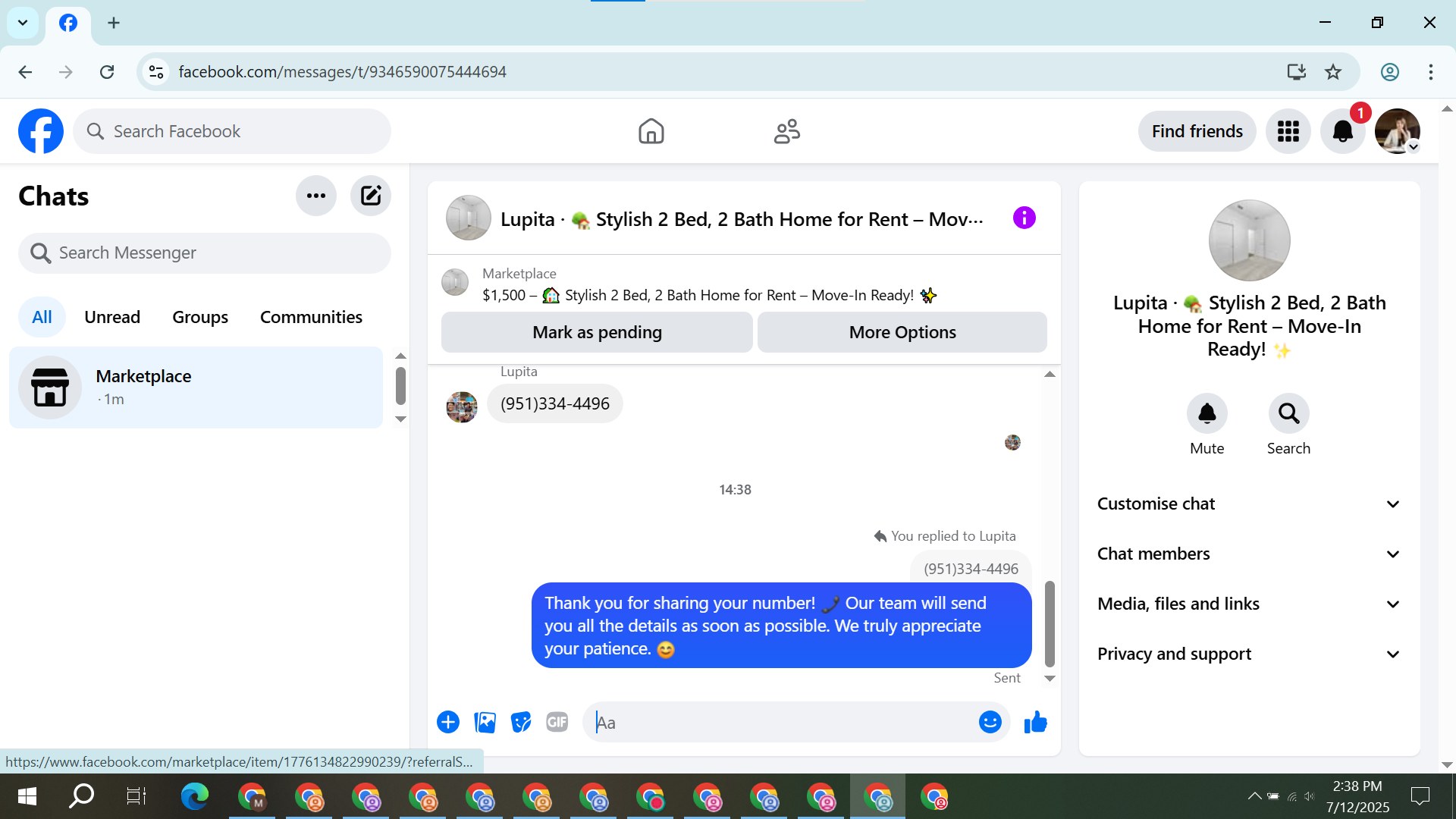
Task: Open the Friends icon in top navigation
Action: point(786,131)
